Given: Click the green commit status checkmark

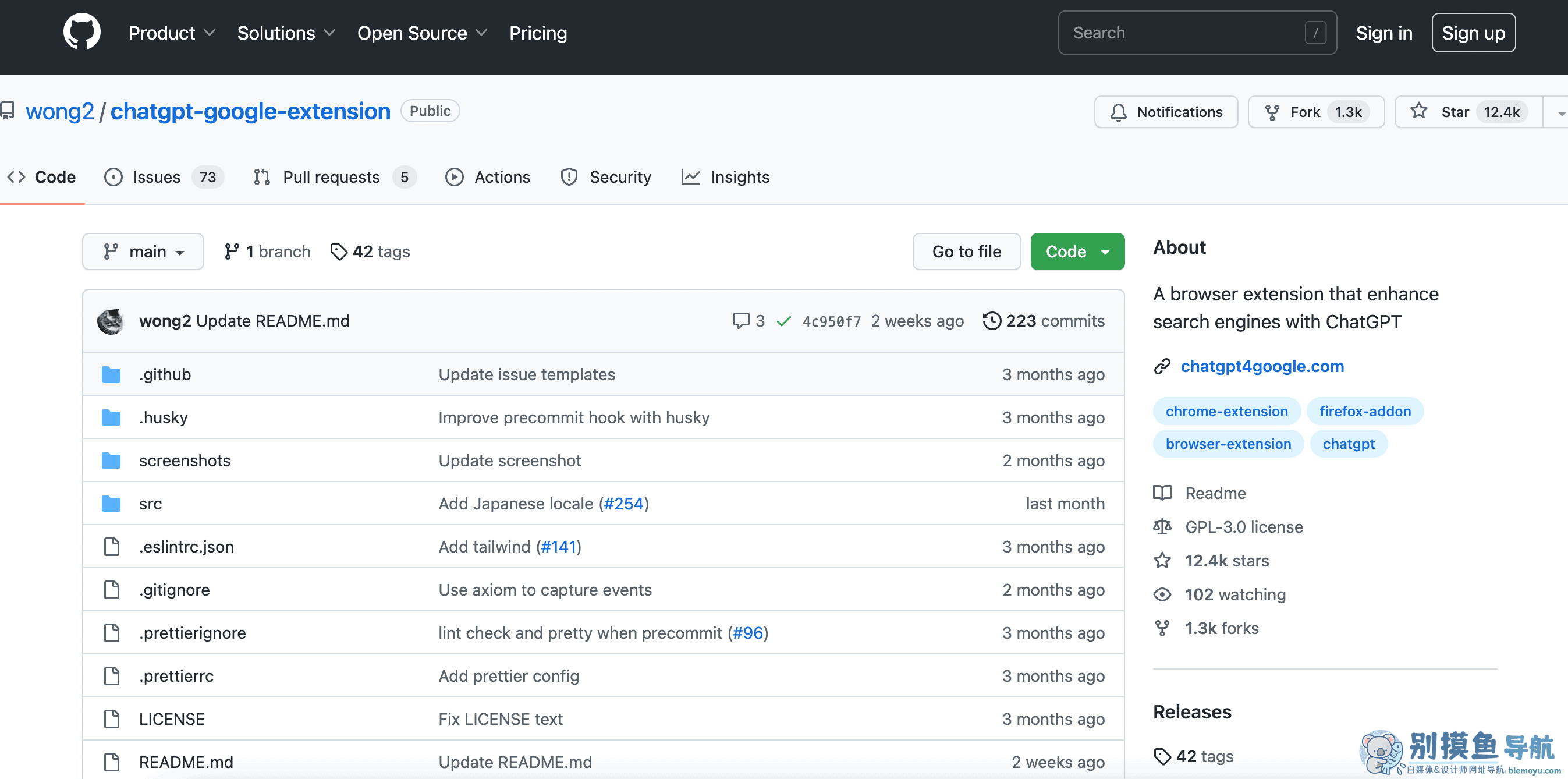Looking at the screenshot, I should [783, 321].
